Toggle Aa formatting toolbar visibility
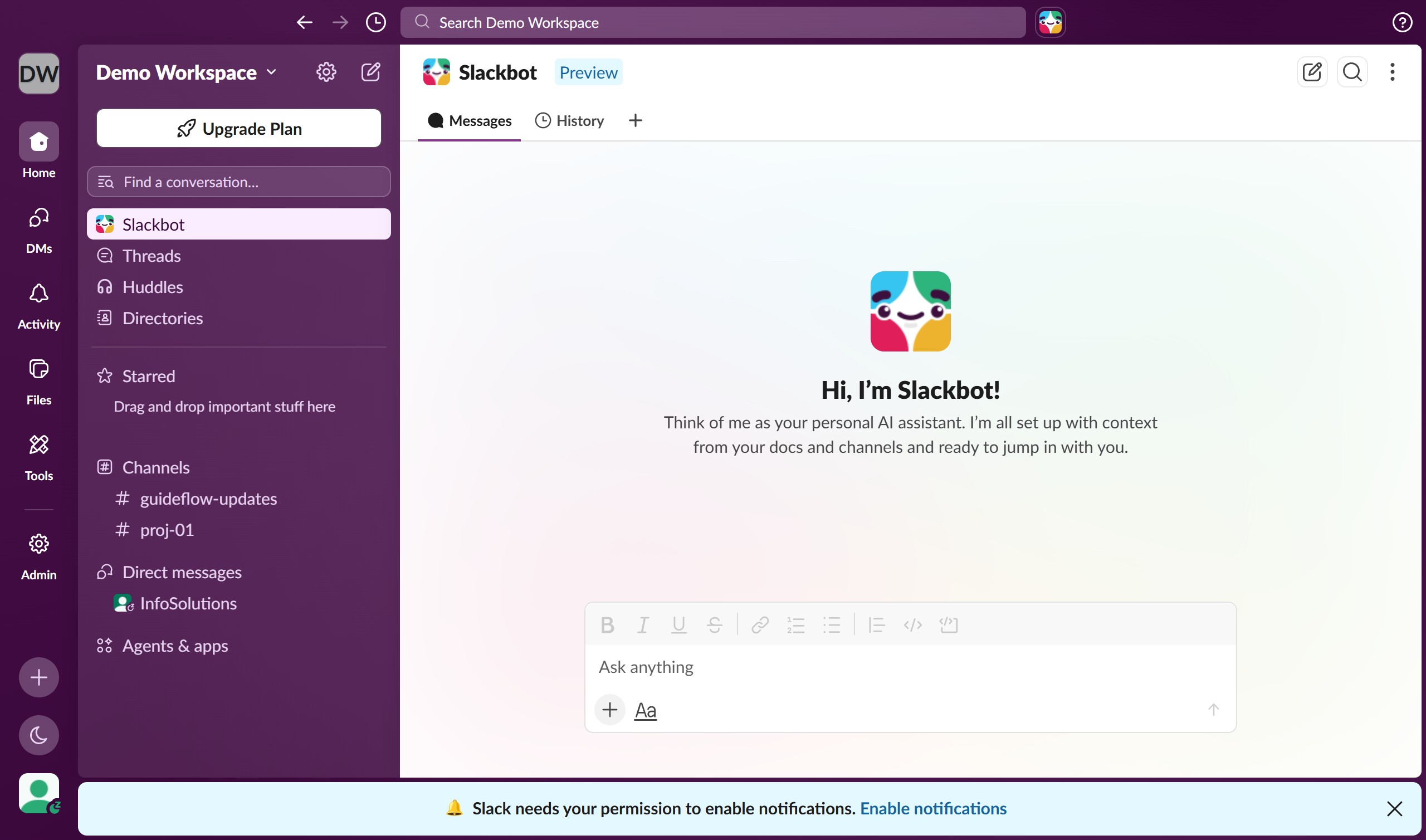 point(646,710)
